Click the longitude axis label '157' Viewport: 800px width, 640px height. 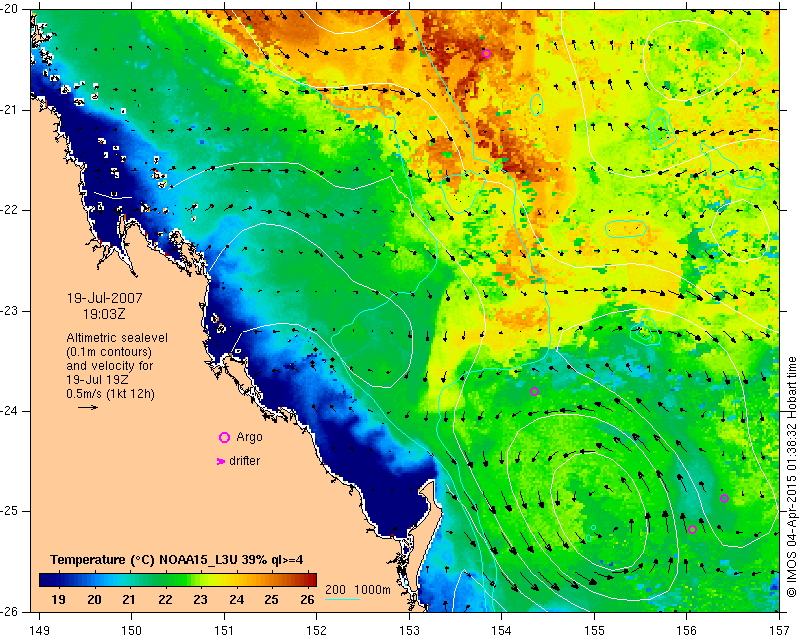tap(779, 631)
